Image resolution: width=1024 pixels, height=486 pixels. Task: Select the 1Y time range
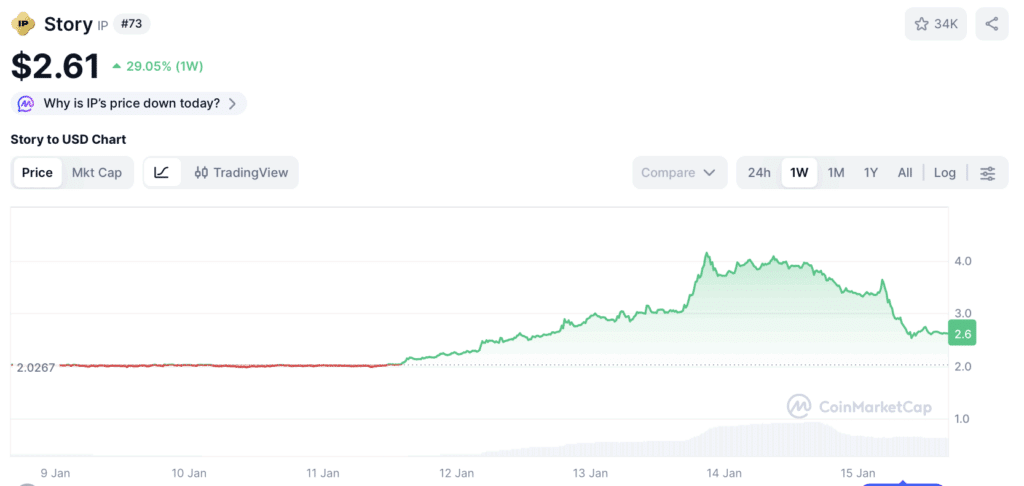click(x=871, y=173)
